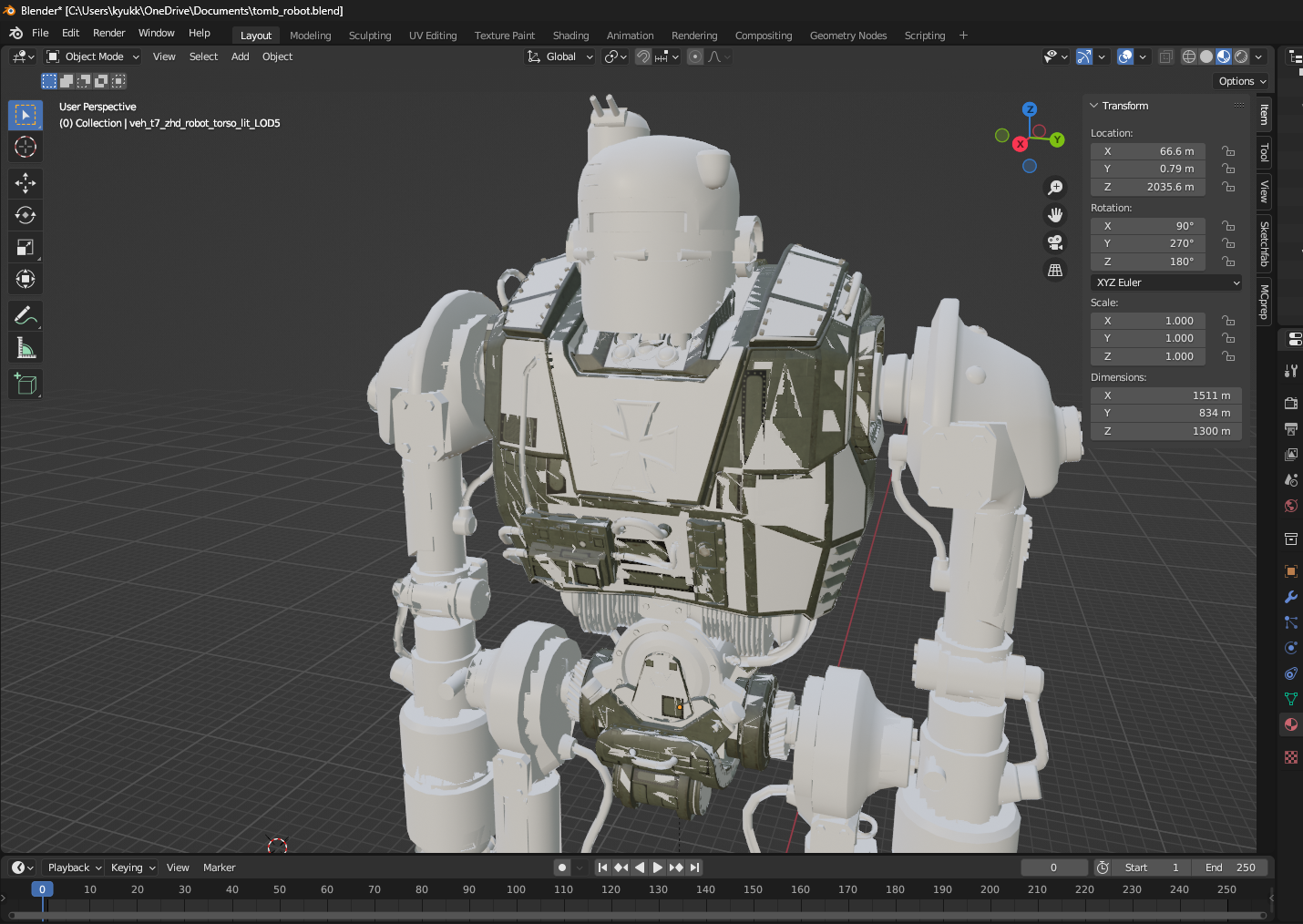Switch to the Geometry Nodes workspace tab
The image size is (1303, 924).
coord(848,36)
